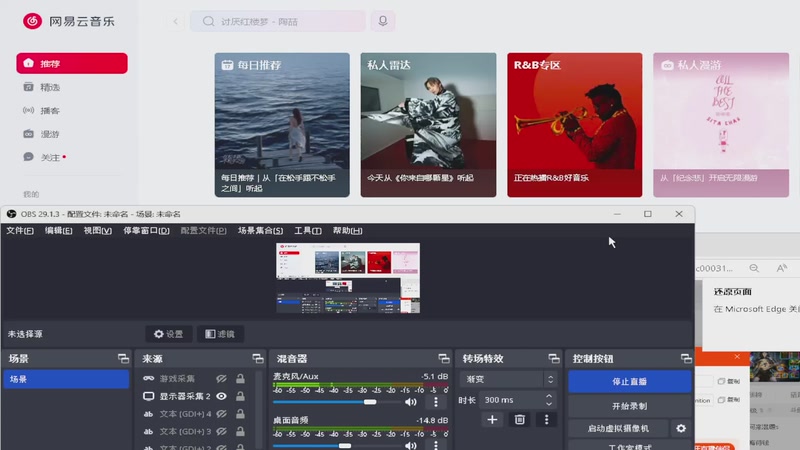Pop out the 转场特效 dock panel
The width and height of the screenshot is (800, 450).
pyautogui.click(x=554, y=359)
